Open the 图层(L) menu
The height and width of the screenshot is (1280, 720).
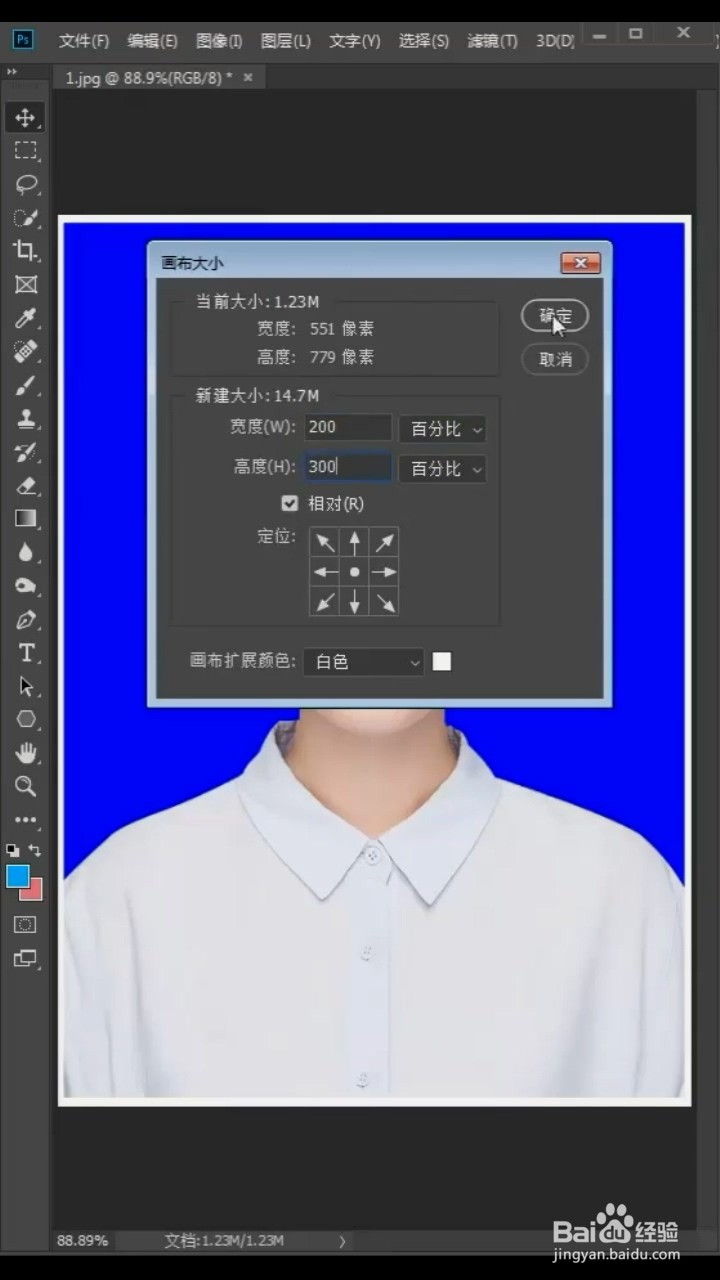(286, 41)
